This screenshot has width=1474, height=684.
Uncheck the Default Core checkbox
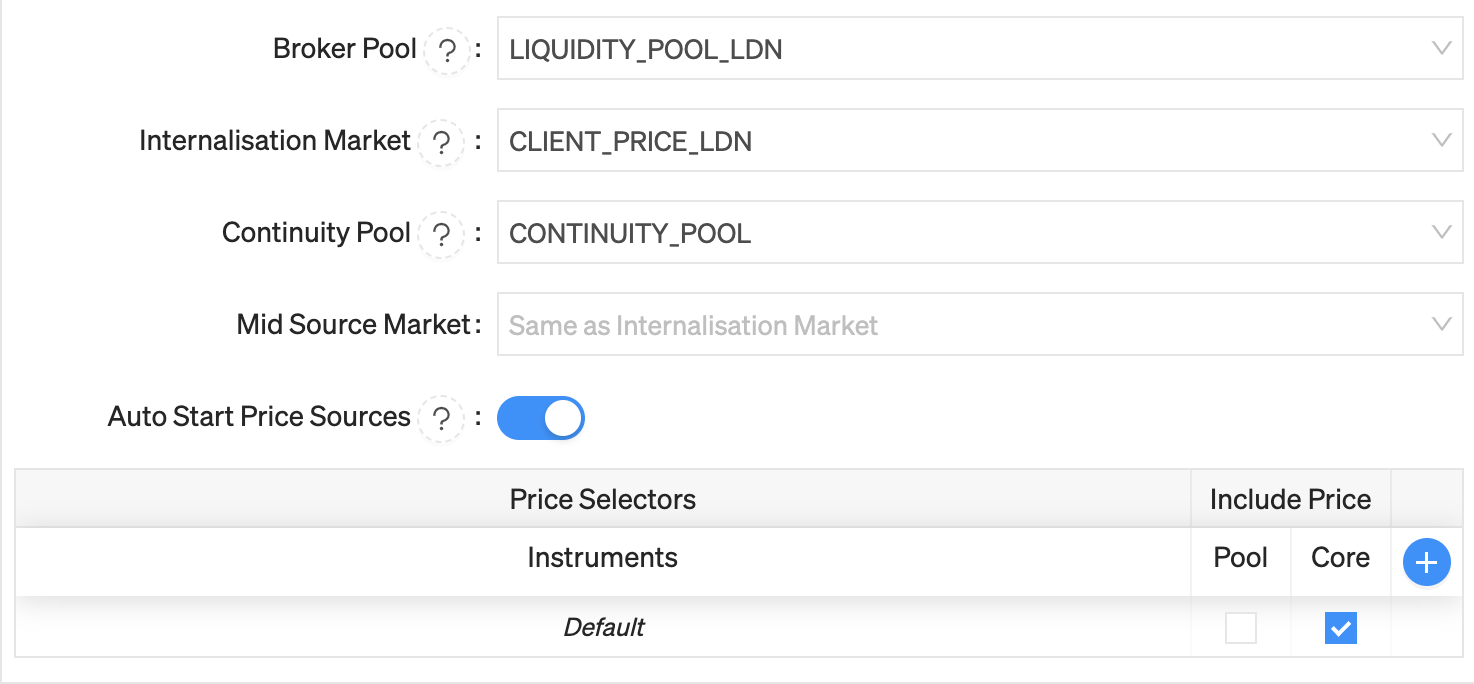click(1341, 628)
